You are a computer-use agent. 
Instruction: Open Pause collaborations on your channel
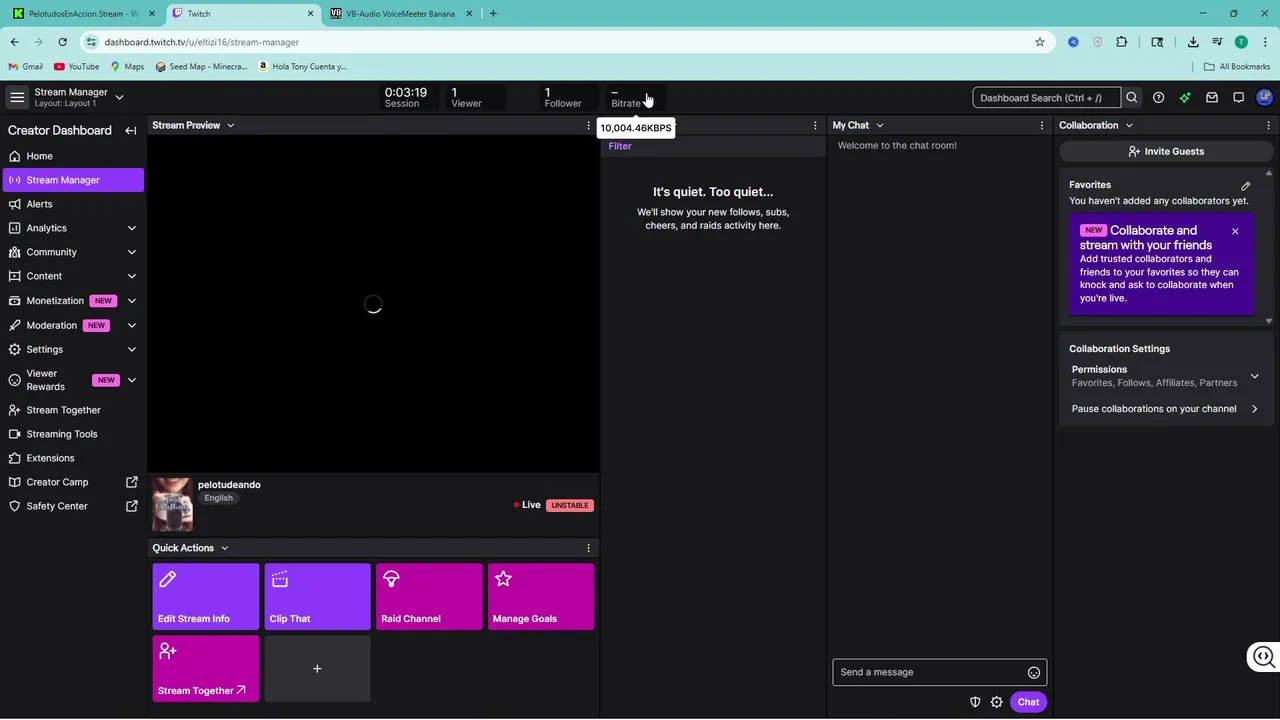(1166, 409)
